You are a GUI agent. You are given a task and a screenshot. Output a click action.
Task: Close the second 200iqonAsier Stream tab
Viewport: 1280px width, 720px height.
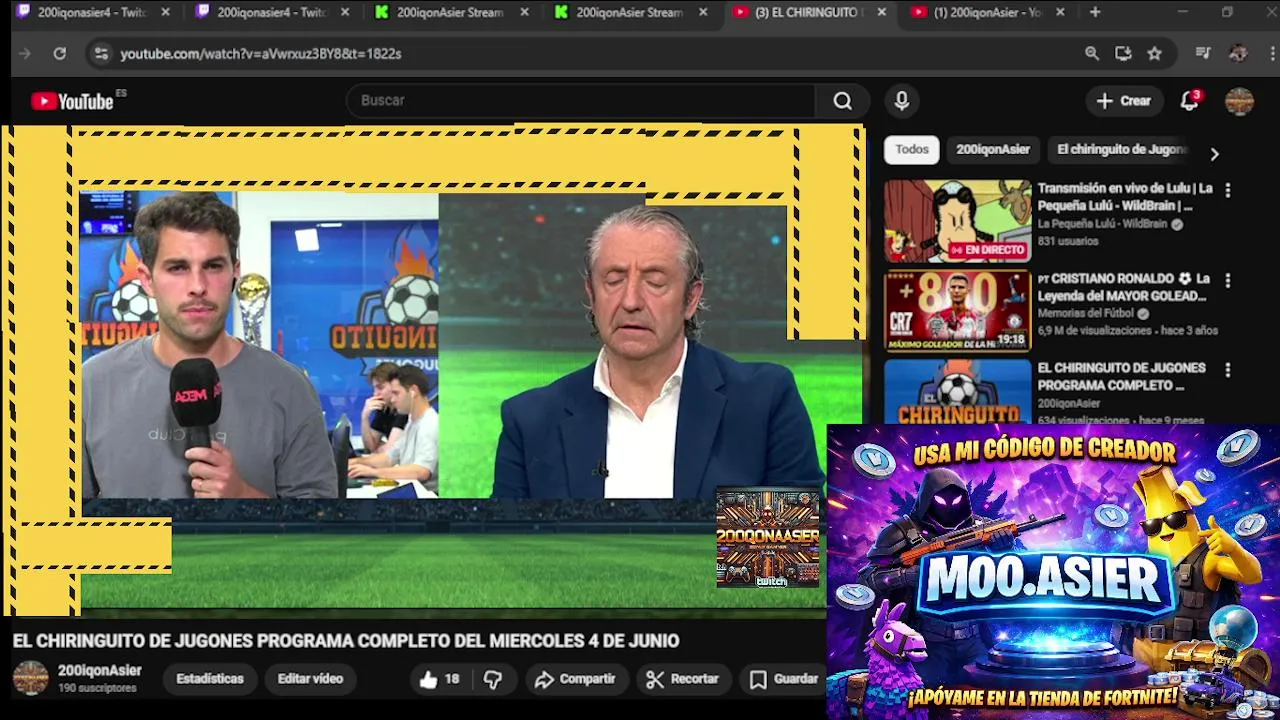[703, 13]
